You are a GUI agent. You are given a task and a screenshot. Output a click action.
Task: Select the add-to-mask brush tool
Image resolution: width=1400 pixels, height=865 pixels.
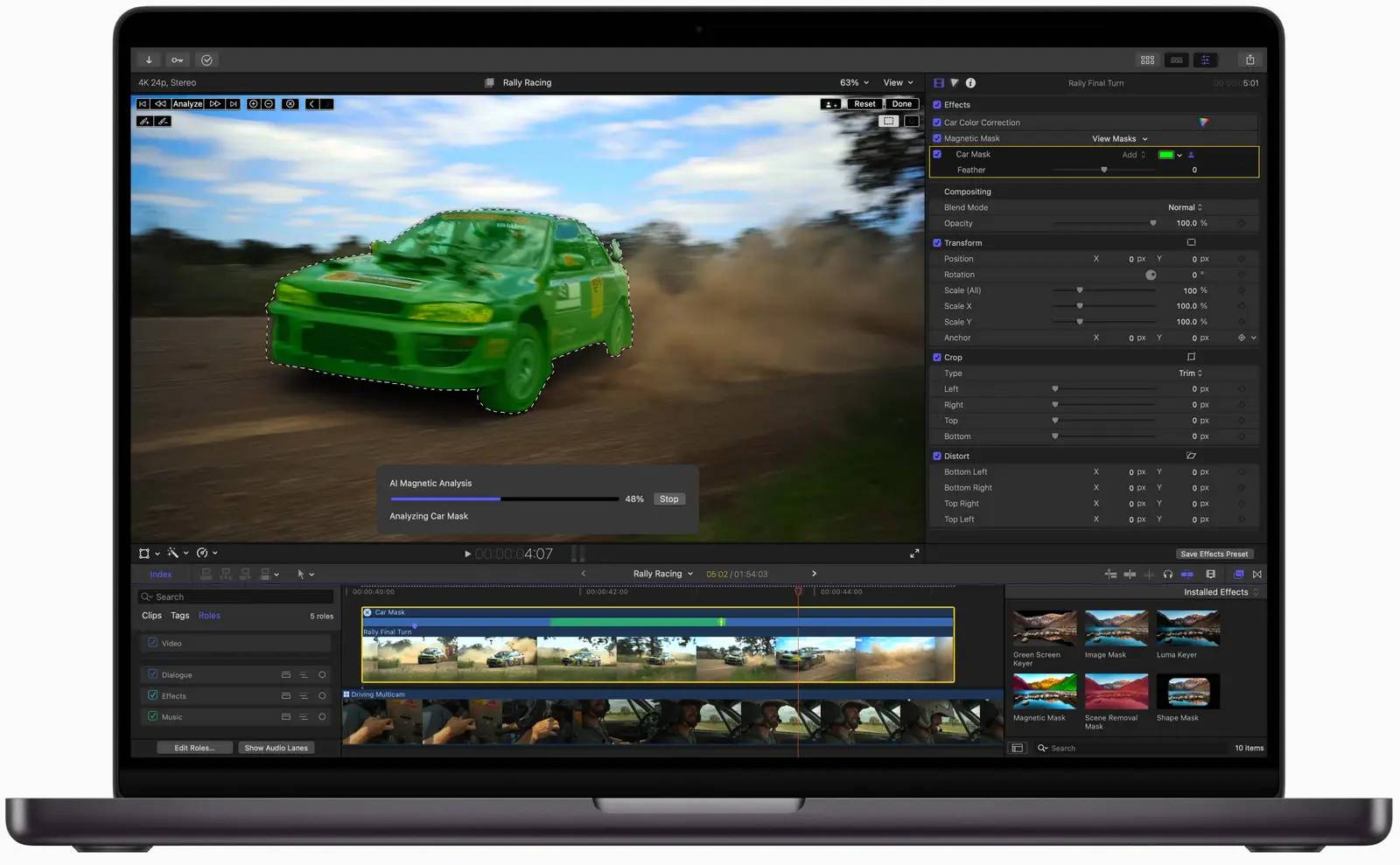[145, 122]
